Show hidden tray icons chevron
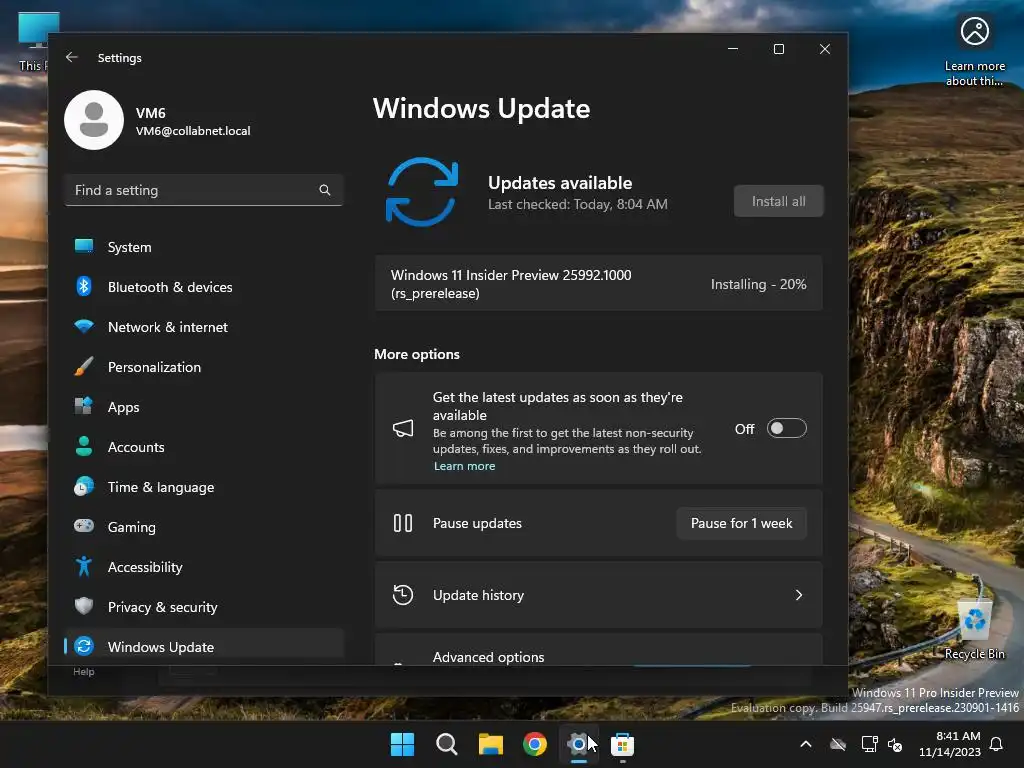 pos(806,744)
